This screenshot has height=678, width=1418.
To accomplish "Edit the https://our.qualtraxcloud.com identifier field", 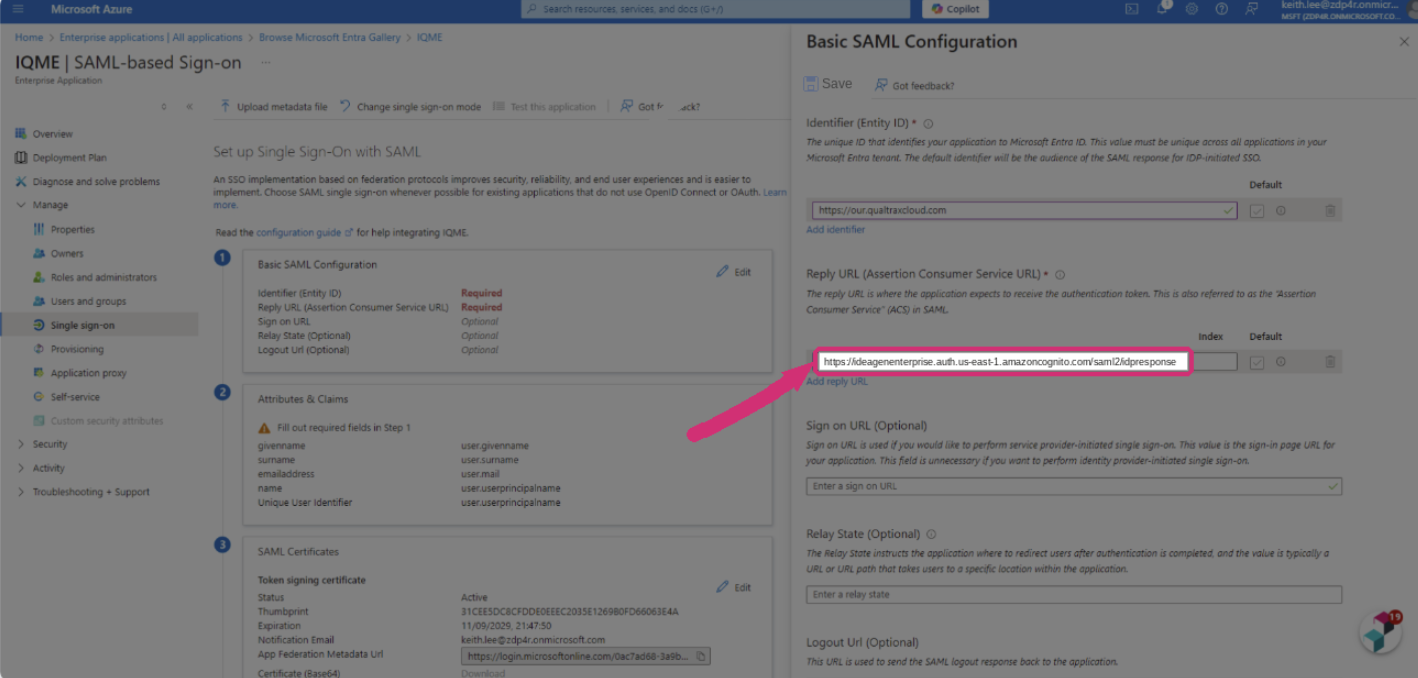I will coord(1022,211).
